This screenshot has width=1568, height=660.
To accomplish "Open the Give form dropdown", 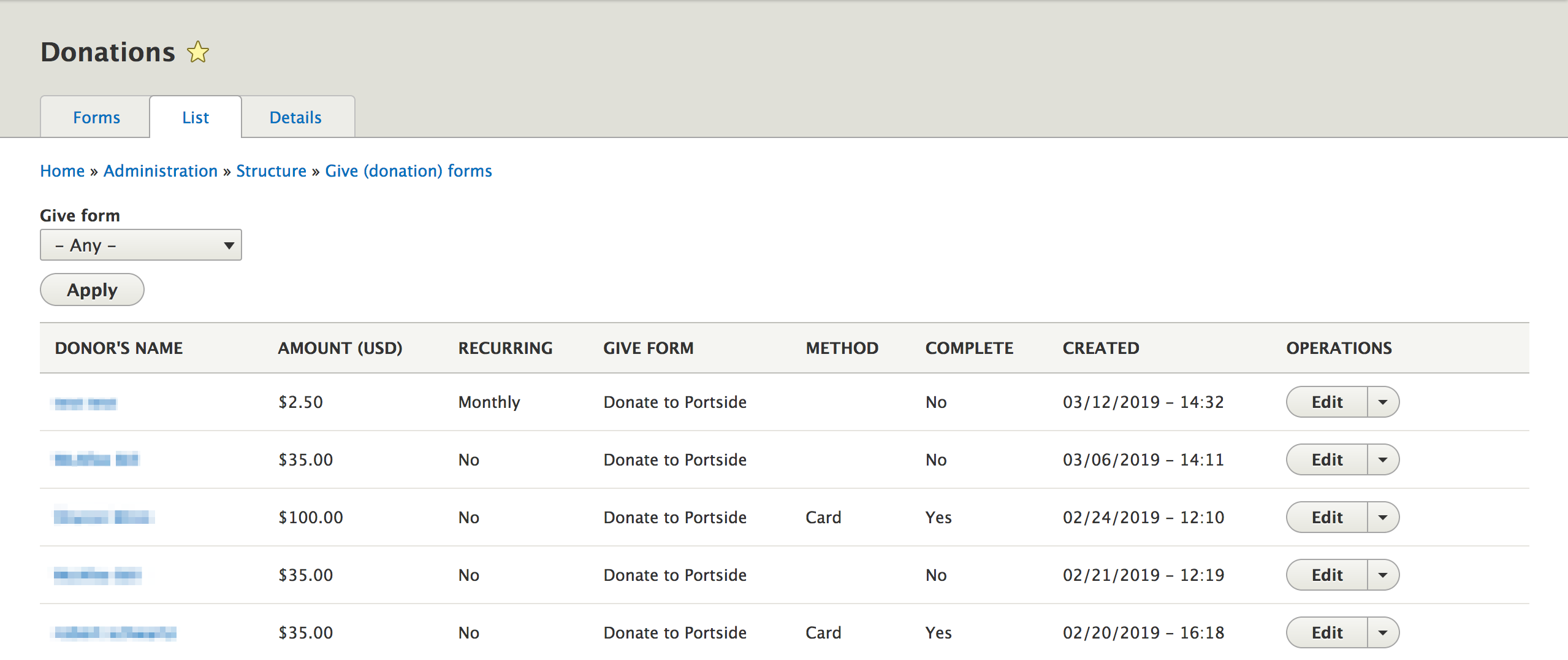I will [140, 244].
